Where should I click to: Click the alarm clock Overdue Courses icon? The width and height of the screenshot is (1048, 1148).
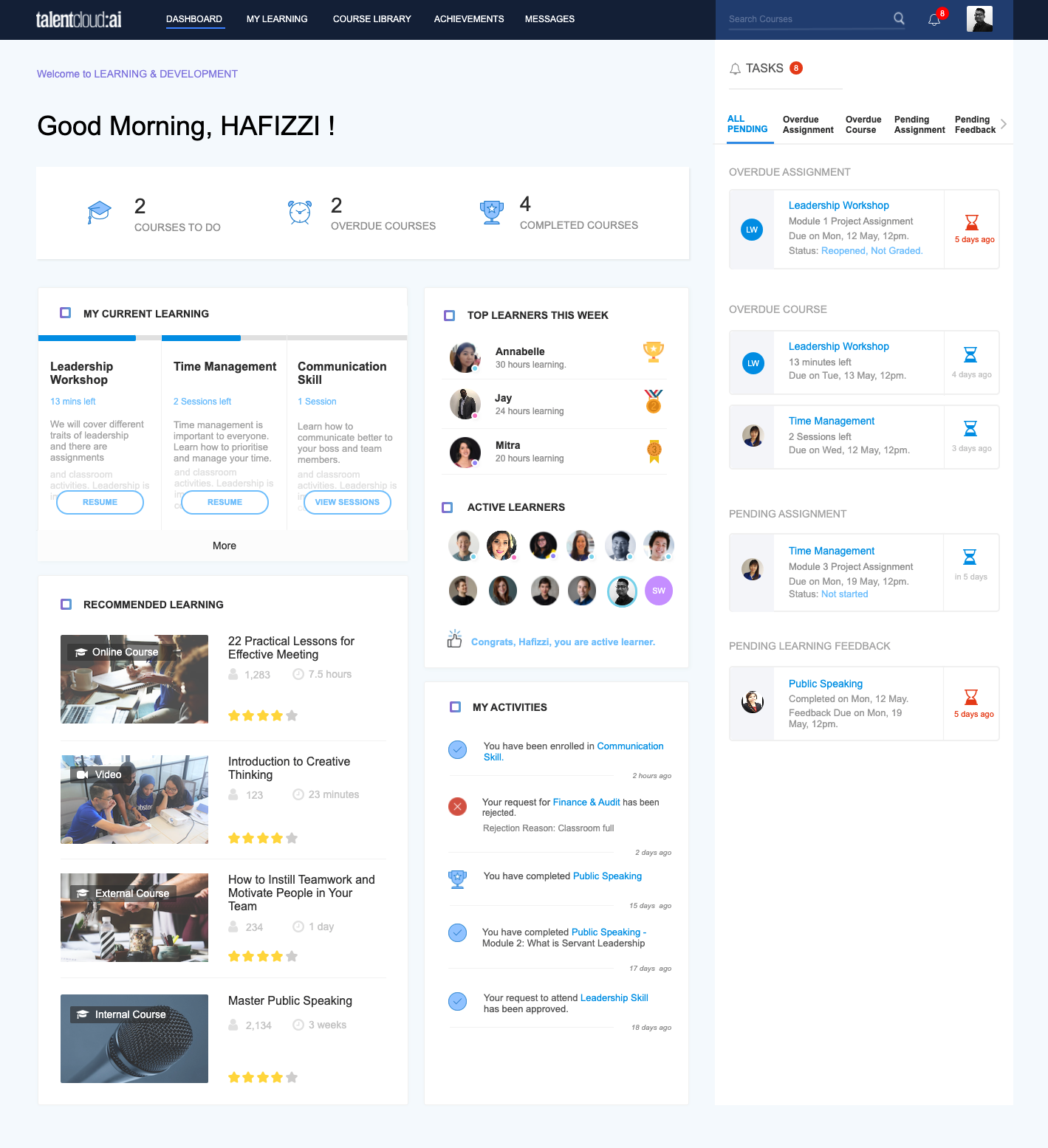click(x=300, y=212)
